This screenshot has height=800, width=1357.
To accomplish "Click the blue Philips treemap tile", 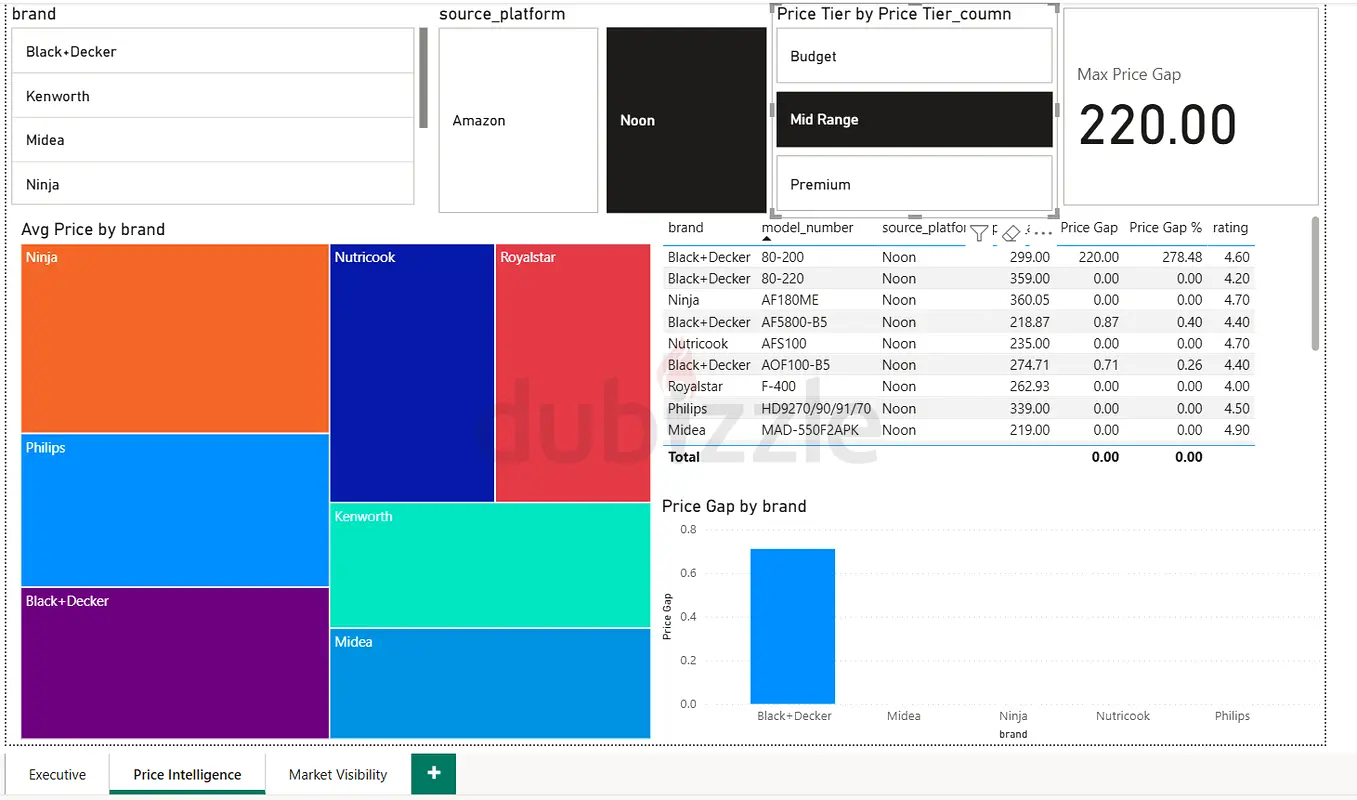I will pyautogui.click(x=175, y=510).
